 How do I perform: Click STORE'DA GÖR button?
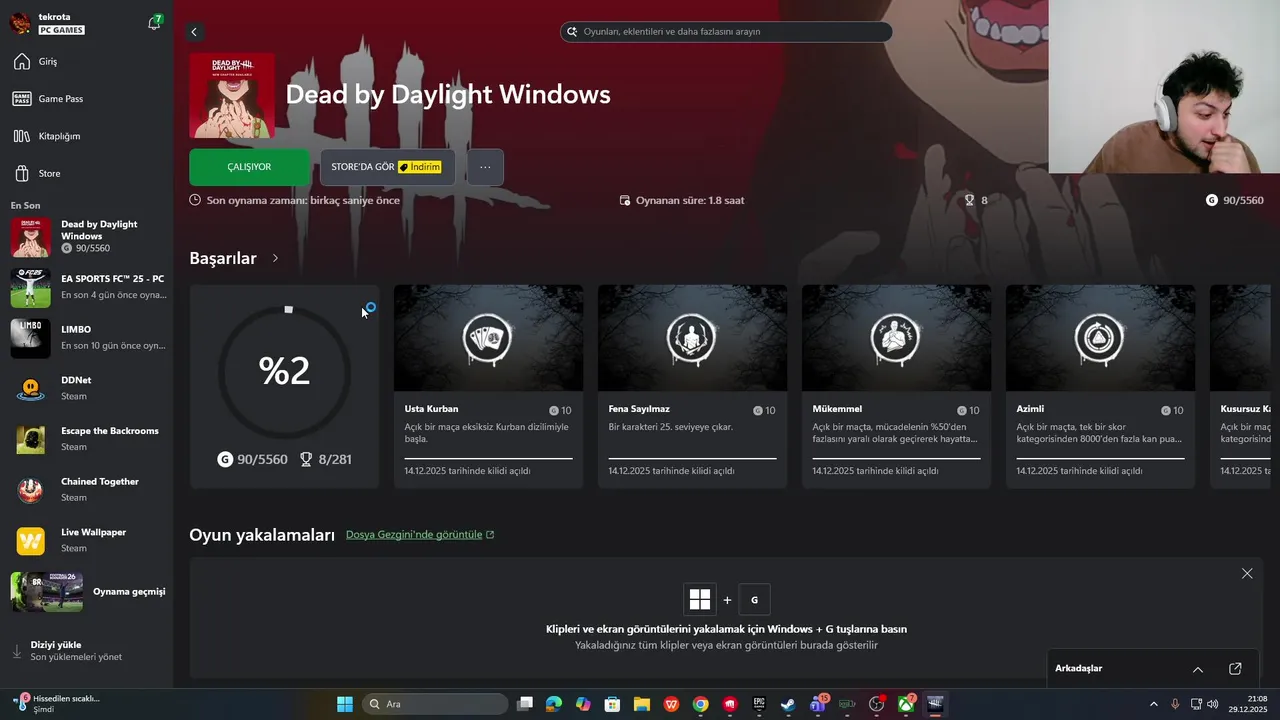[387, 167]
